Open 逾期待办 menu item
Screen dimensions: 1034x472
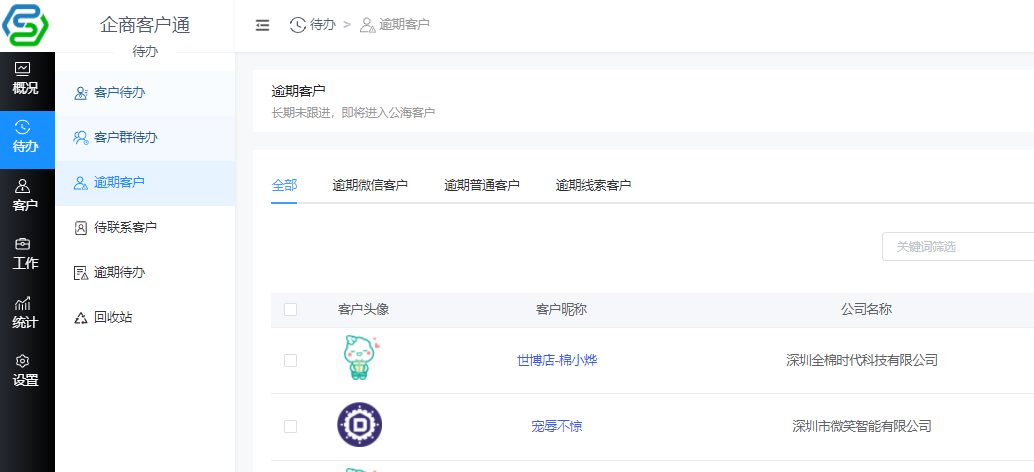[146, 273]
